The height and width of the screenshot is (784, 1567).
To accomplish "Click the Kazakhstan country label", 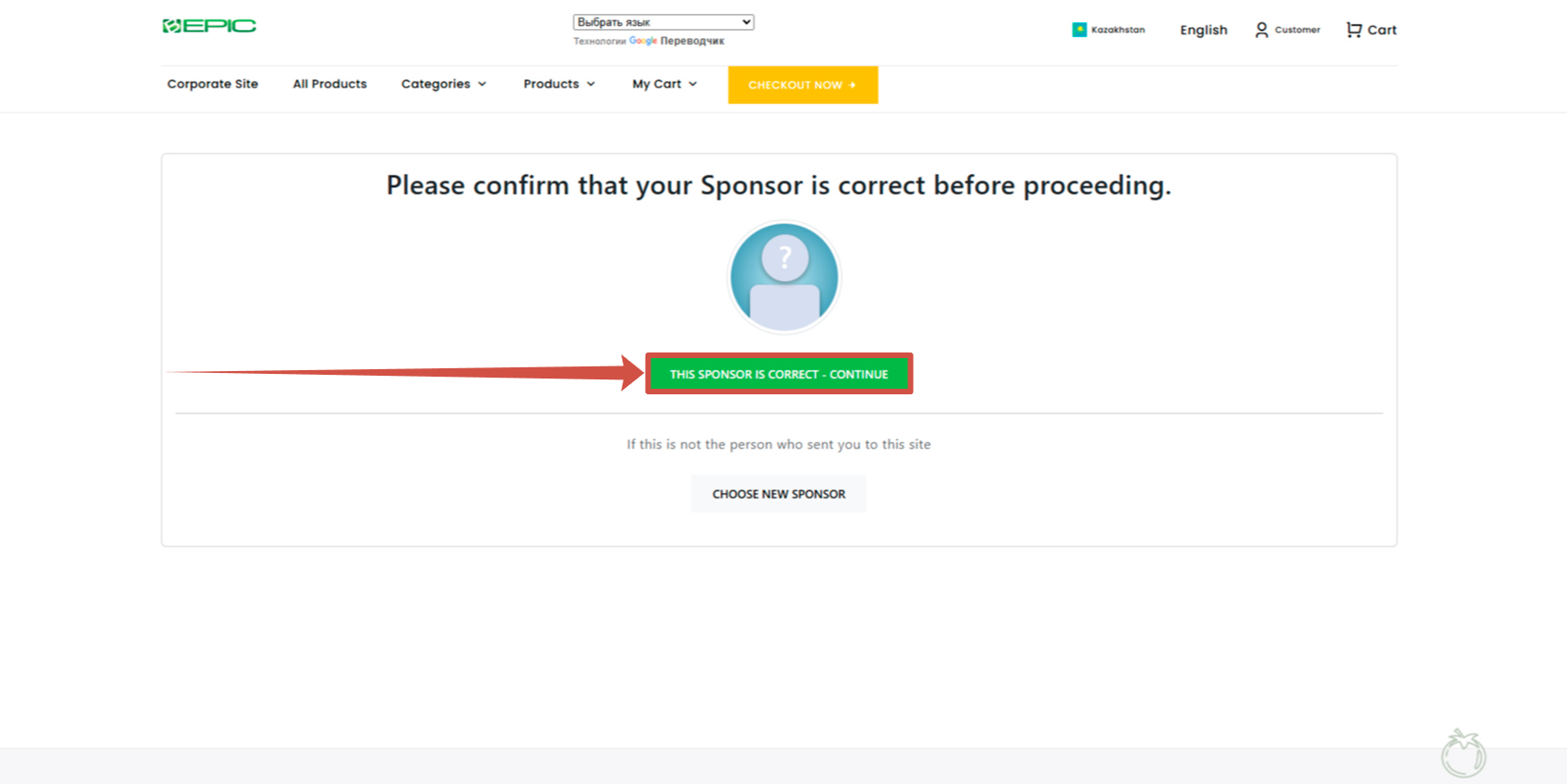I will 1118,30.
